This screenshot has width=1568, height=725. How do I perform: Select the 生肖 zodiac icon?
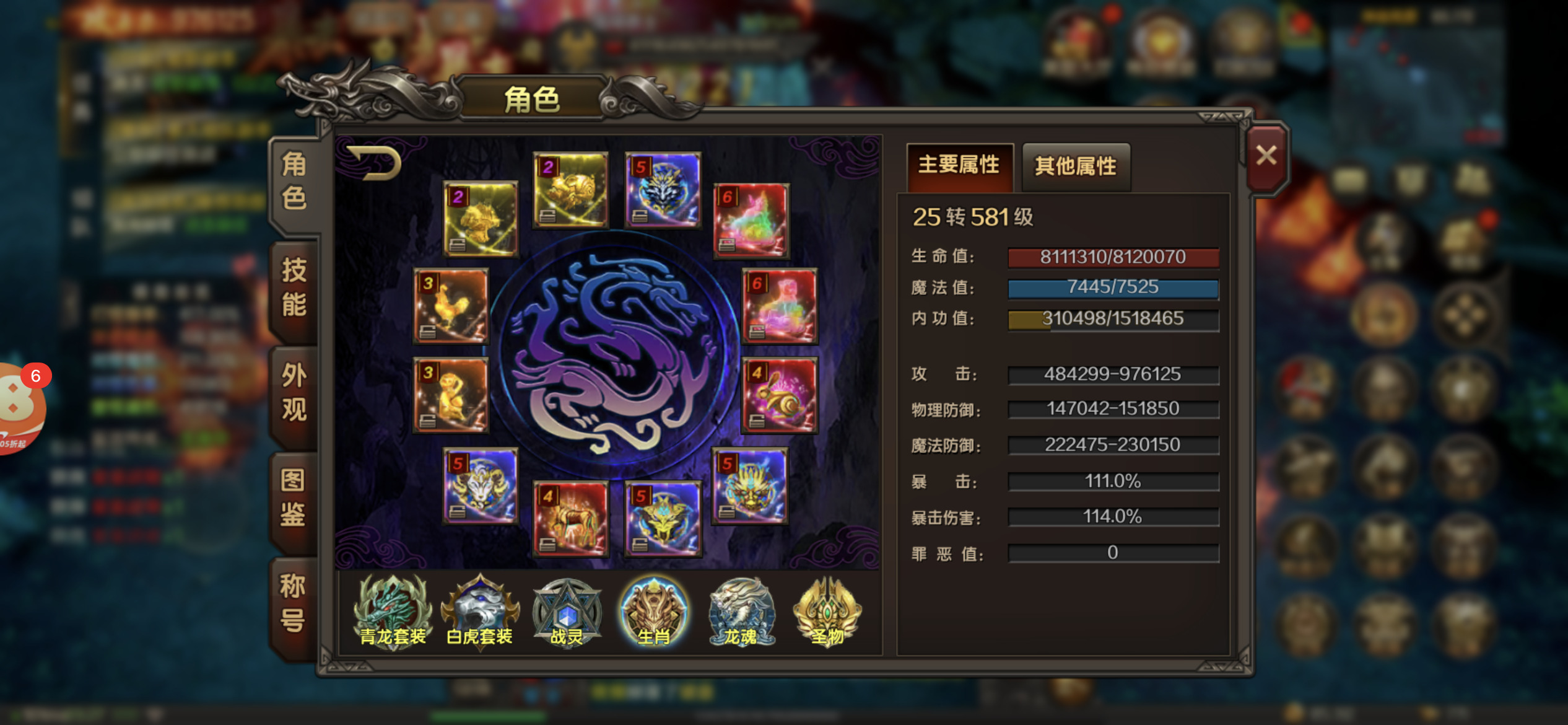(654, 612)
